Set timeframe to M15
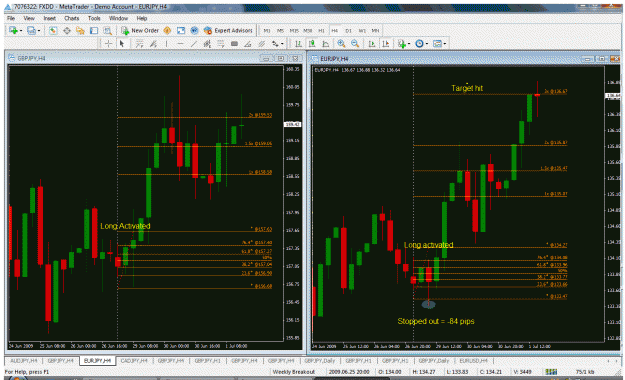Screen dimensions: 625x380 pos(294,31)
